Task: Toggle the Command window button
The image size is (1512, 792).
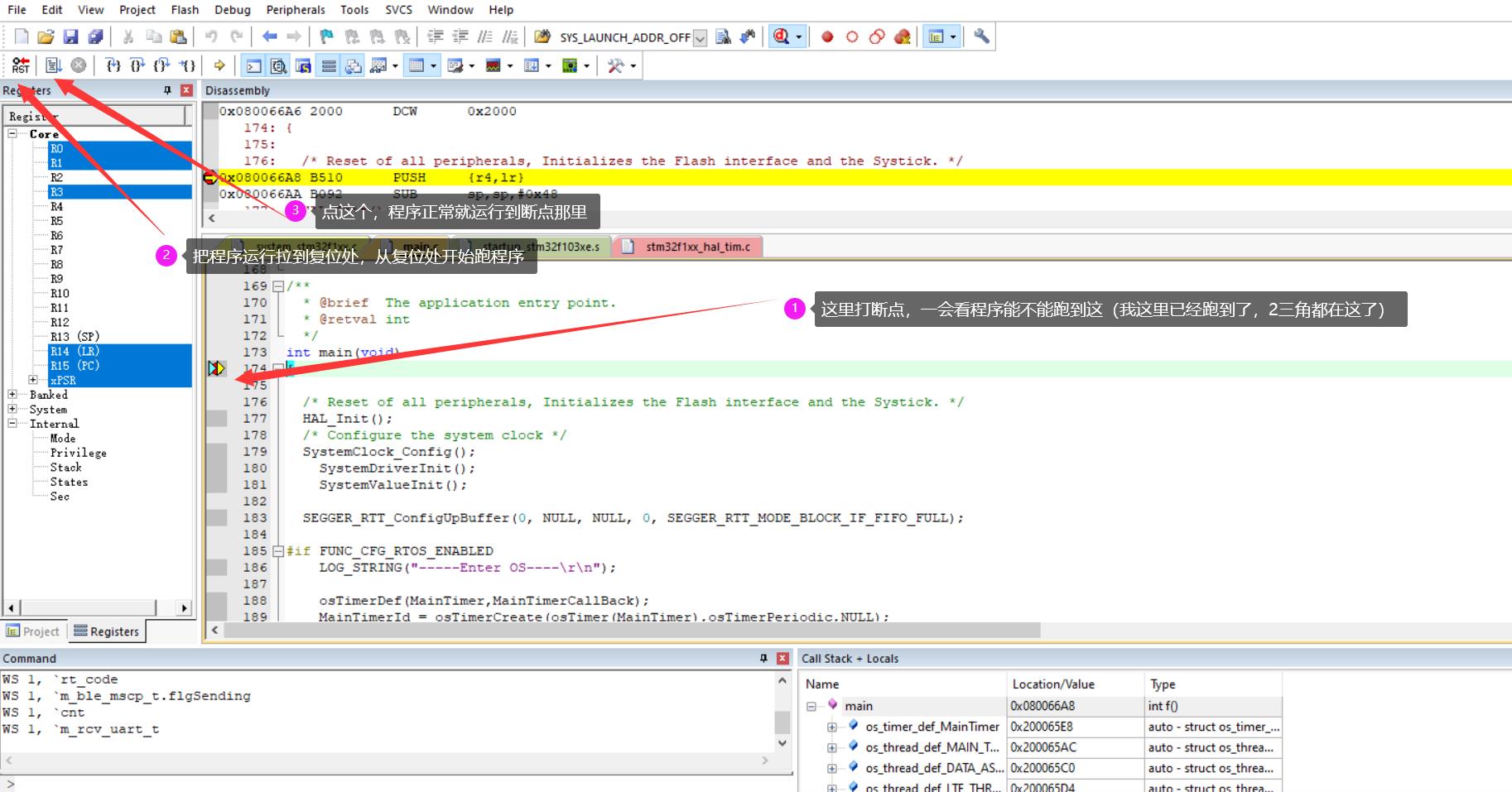Action: pyautogui.click(x=254, y=65)
